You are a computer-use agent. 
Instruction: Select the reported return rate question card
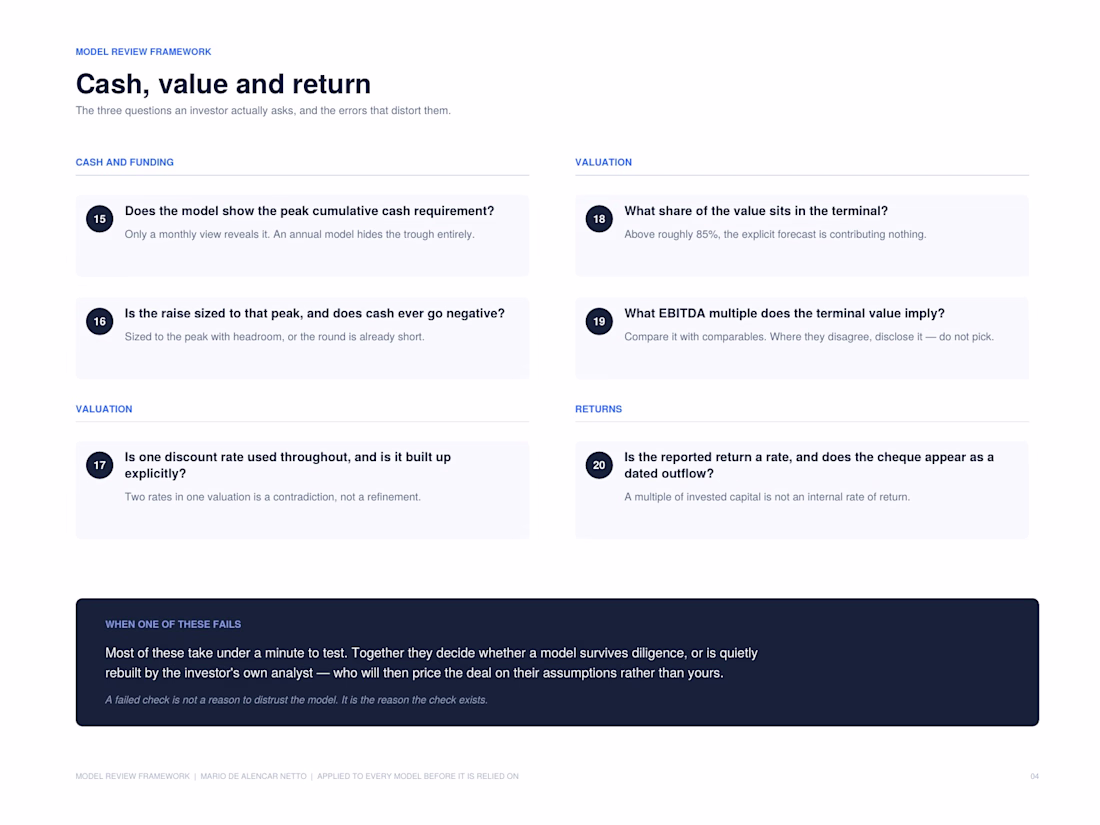(x=802, y=490)
